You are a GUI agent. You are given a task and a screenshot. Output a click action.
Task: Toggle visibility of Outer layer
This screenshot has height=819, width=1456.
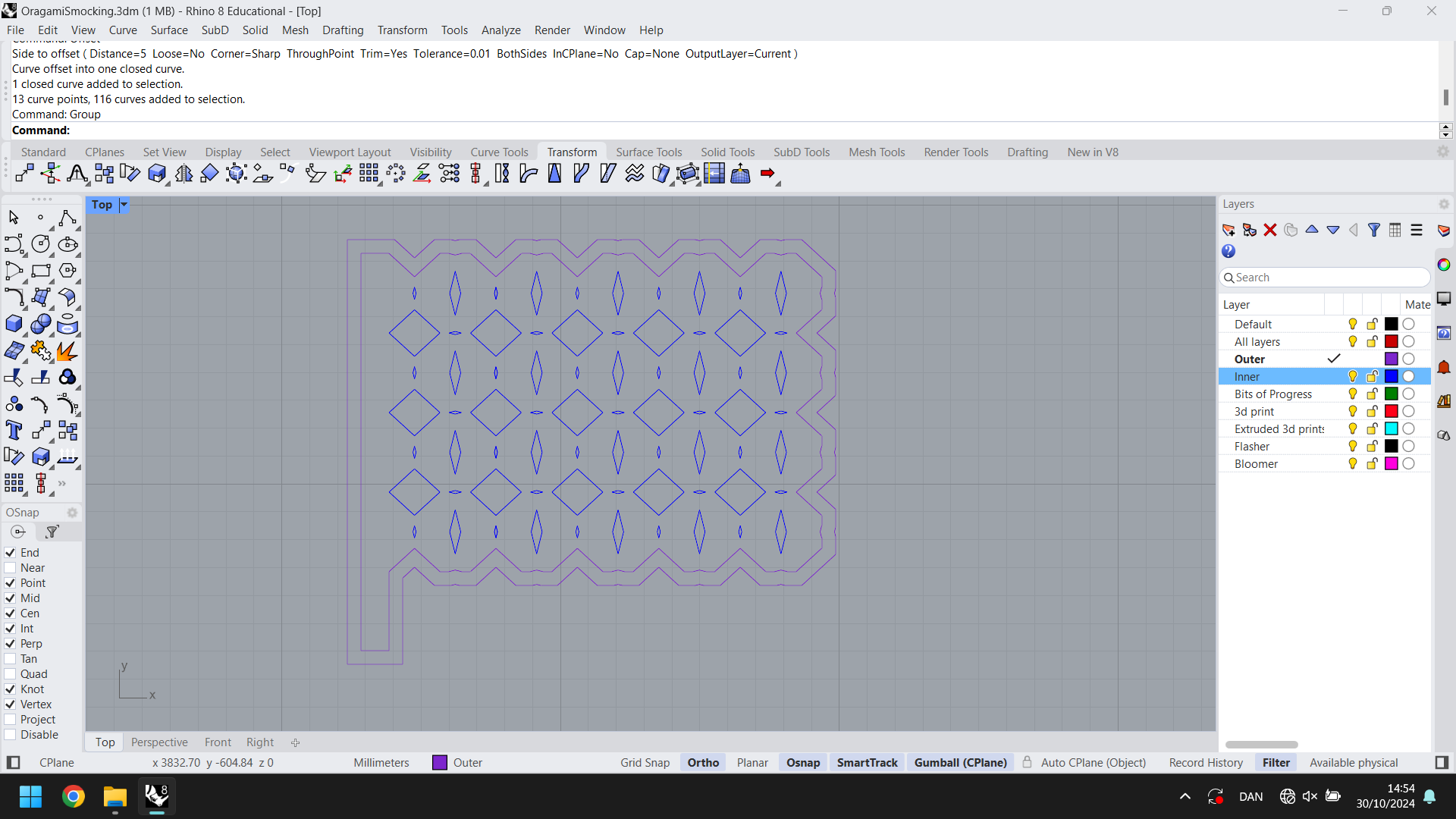[x=1352, y=358]
